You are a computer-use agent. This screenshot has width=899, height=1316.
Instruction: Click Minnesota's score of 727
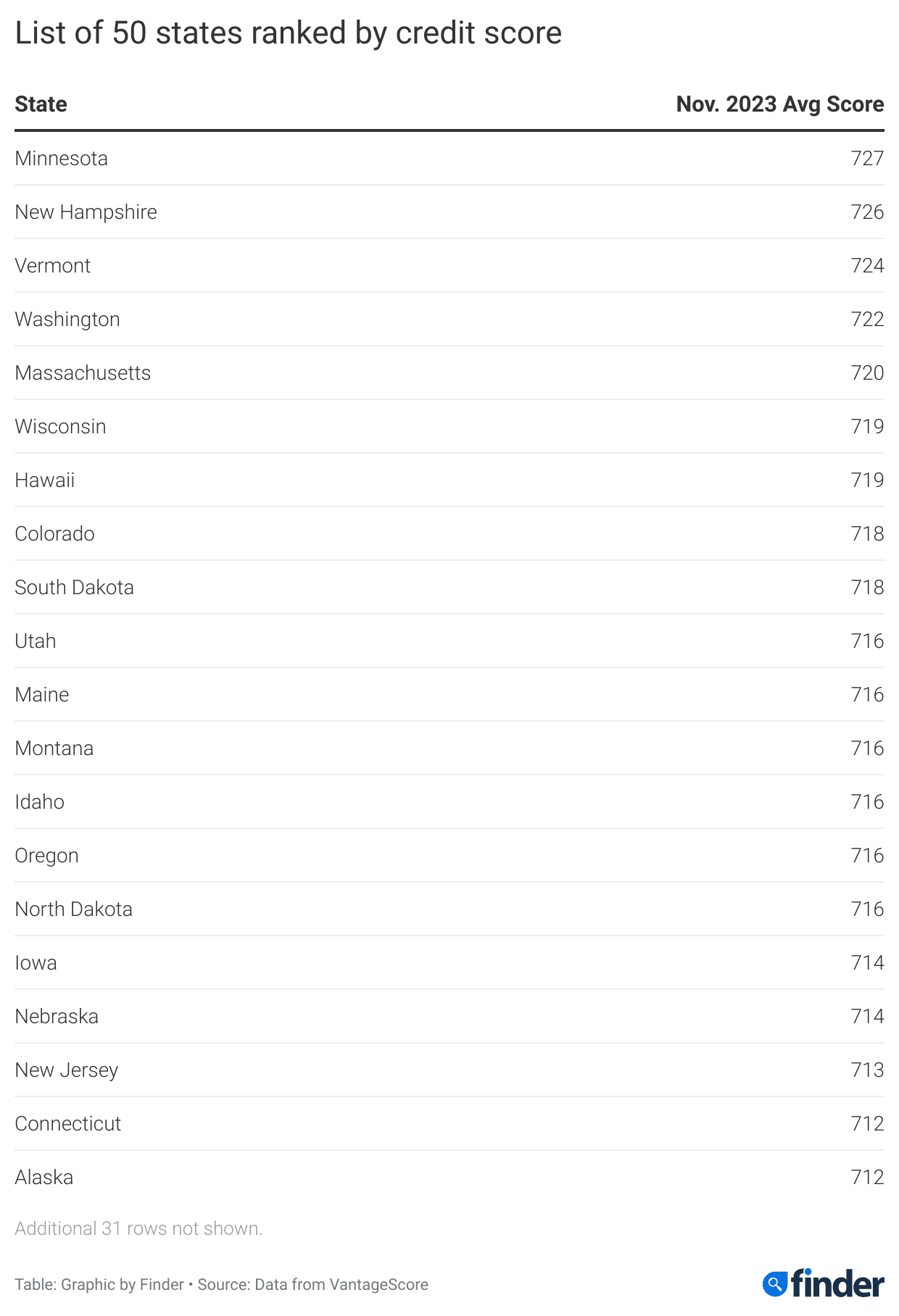pyautogui.click(x=867, y=159)
